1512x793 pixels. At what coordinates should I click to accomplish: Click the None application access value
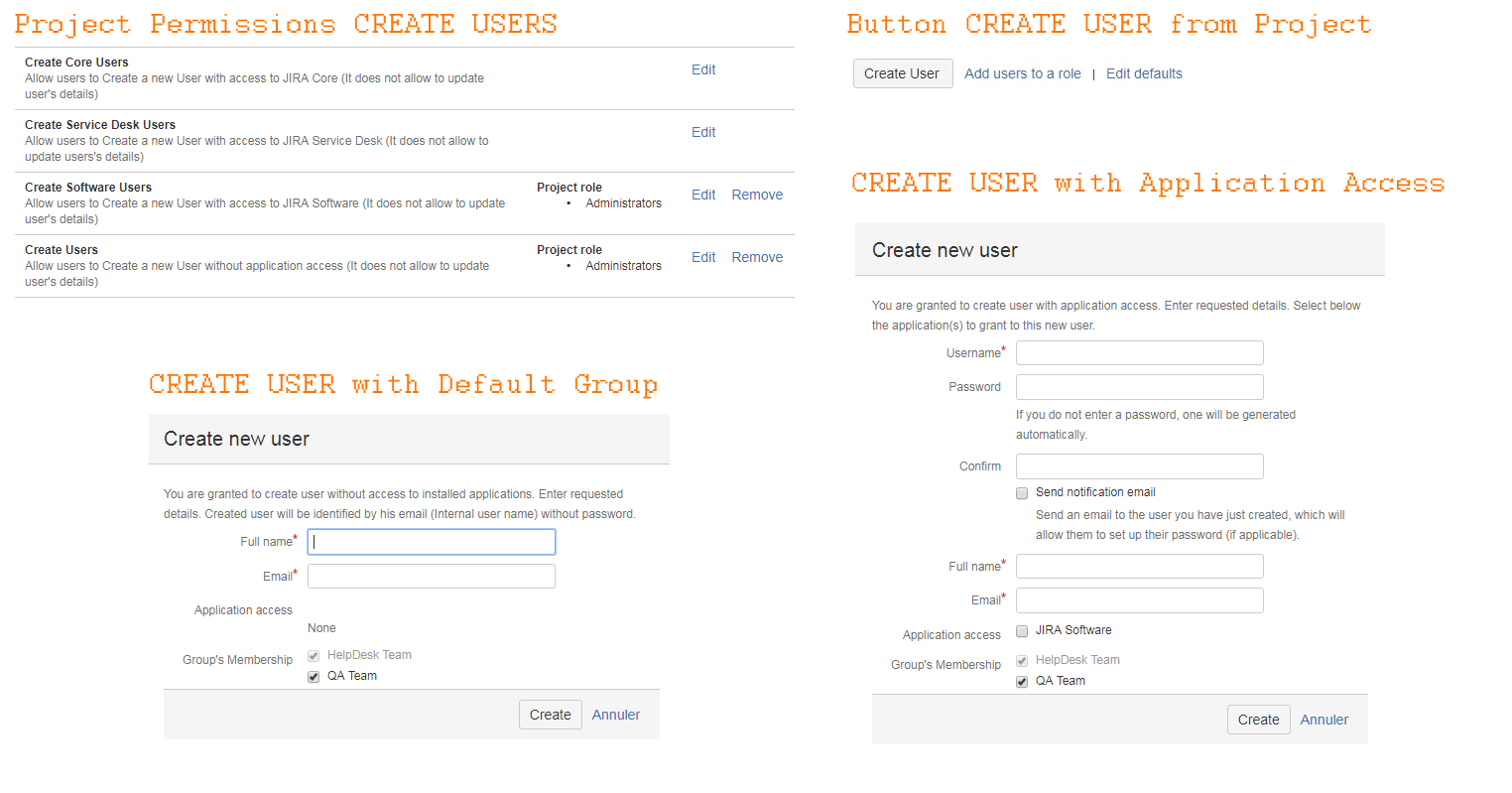pos(321,628)
